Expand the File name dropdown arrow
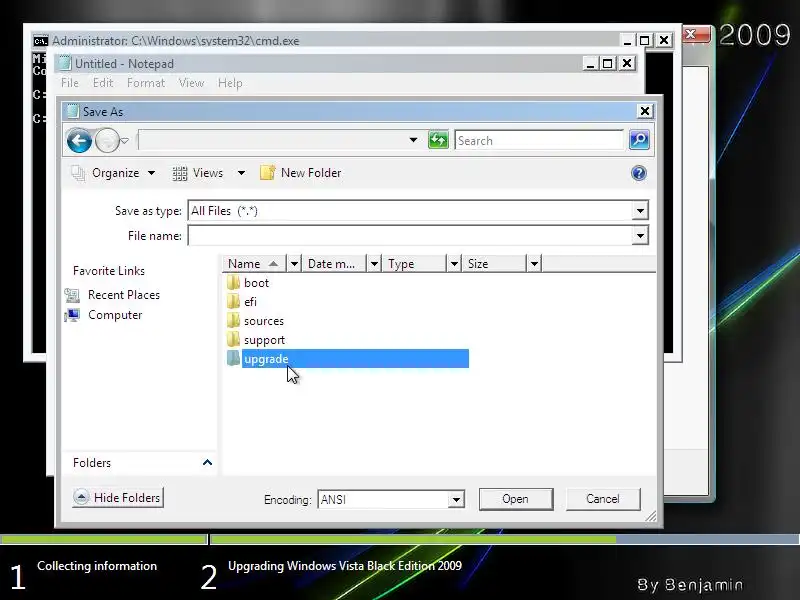This screenshot has width=800, height=600. 640,236
